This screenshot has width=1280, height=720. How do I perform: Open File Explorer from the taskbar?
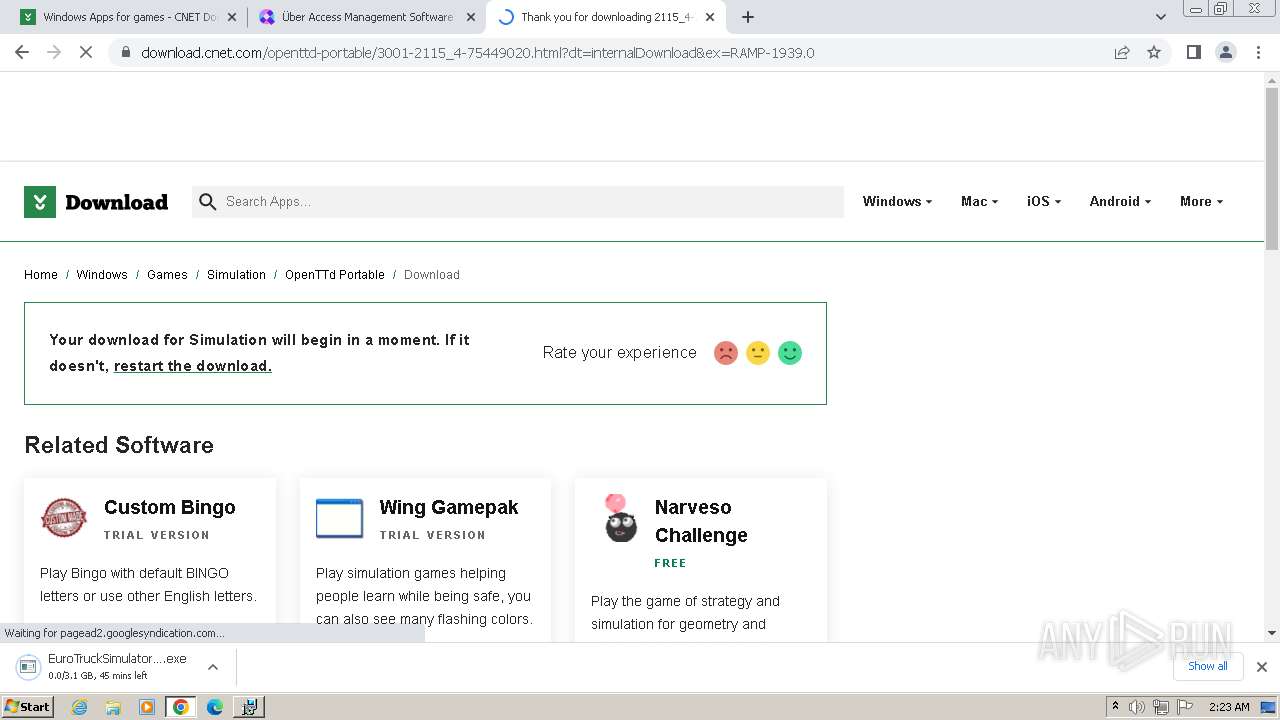(113, 707)
